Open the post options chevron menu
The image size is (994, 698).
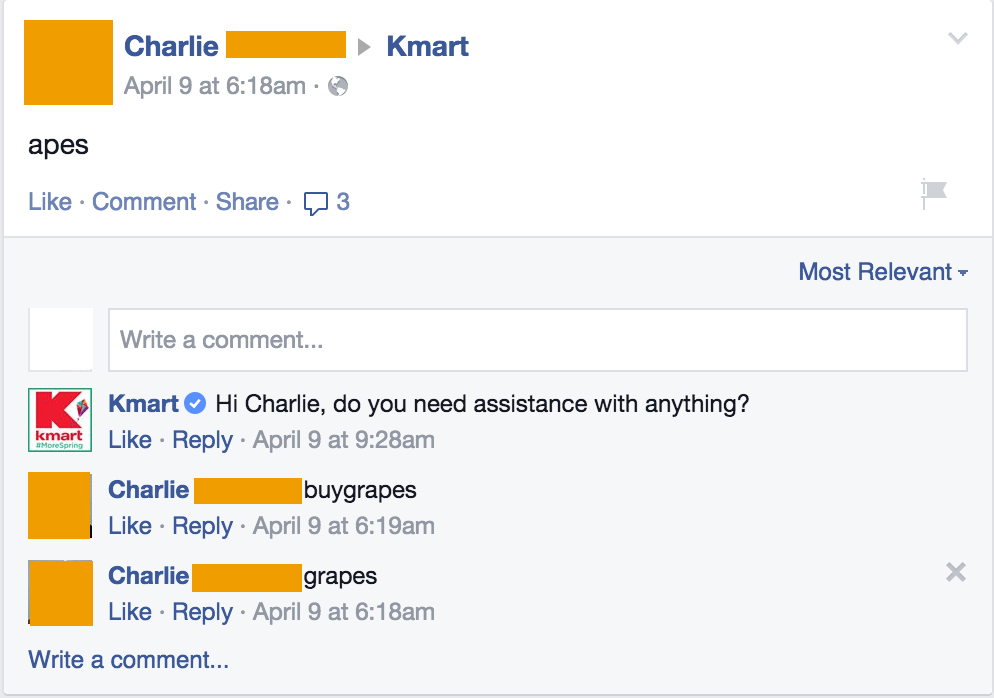(x=957, y=38)
